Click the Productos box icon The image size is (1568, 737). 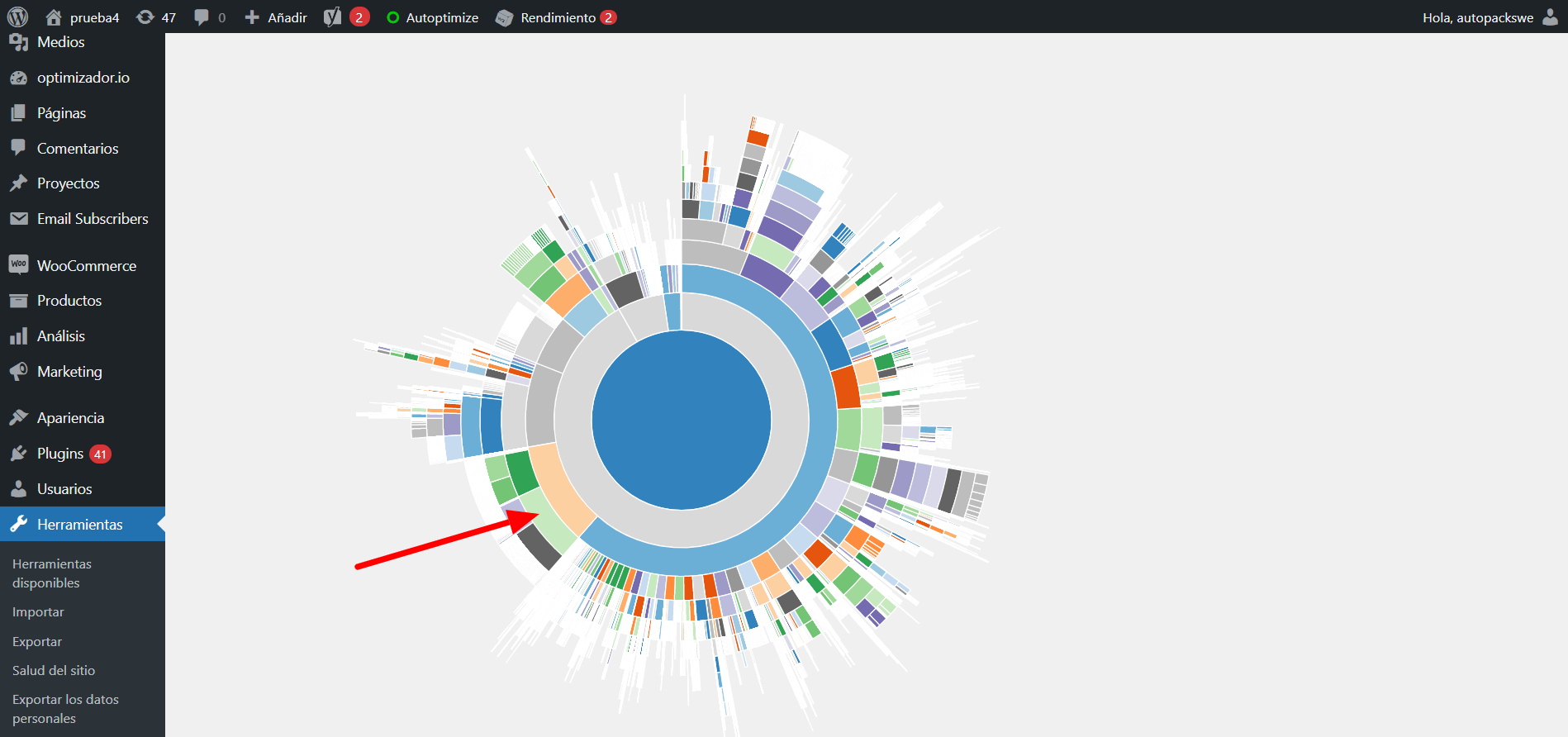(x=18, y=301)
